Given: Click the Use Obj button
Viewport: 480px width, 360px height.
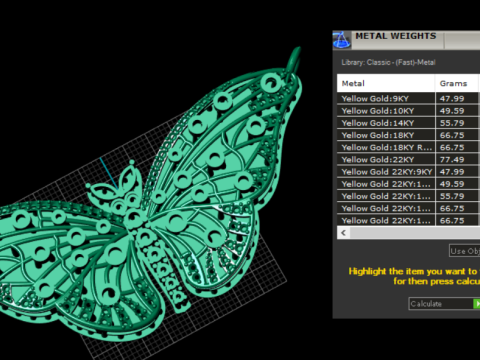Looking at the screenshot, I should click(x=465, y=251).
